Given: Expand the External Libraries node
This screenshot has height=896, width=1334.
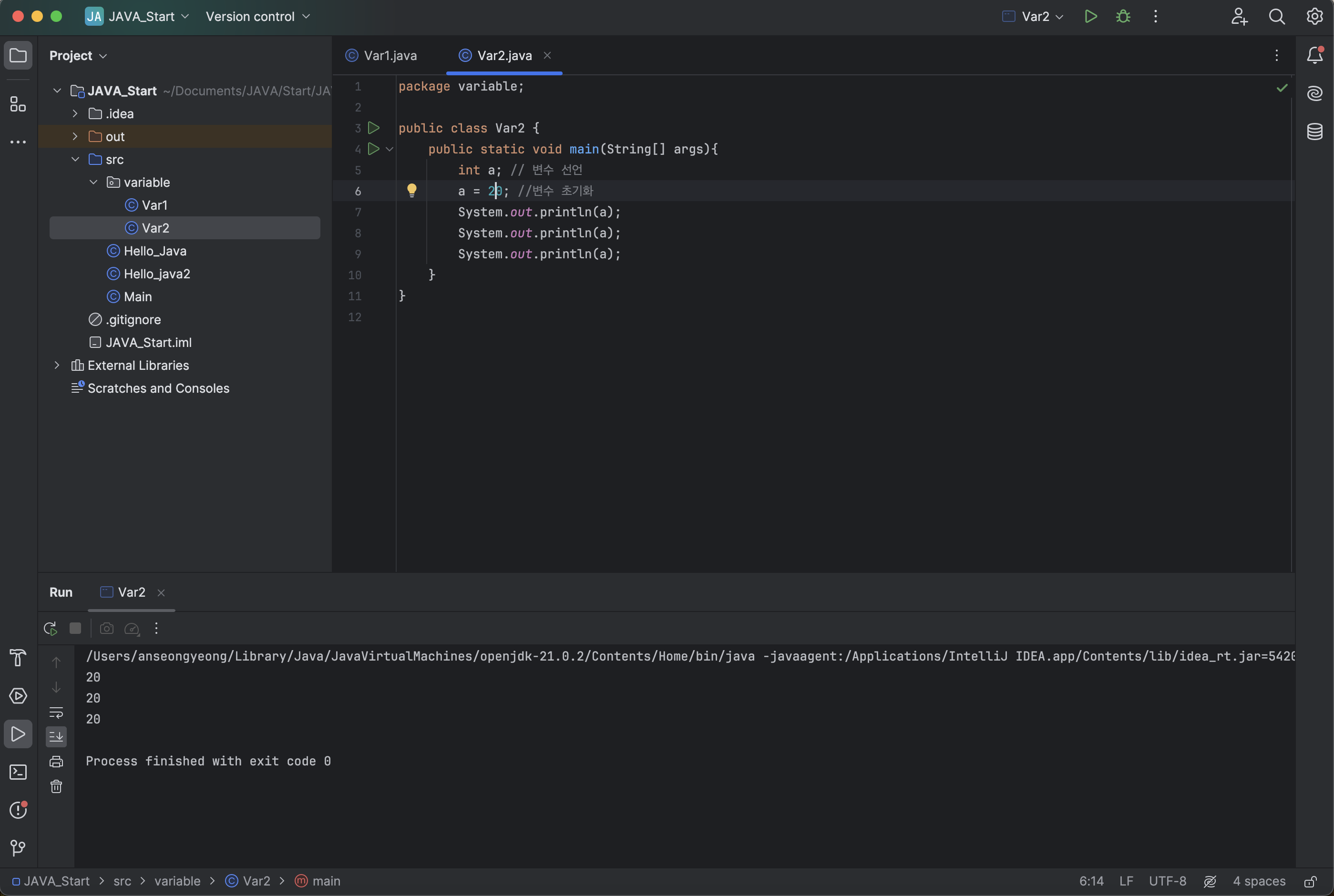Looking at the screenshot, I should (57, 365).
